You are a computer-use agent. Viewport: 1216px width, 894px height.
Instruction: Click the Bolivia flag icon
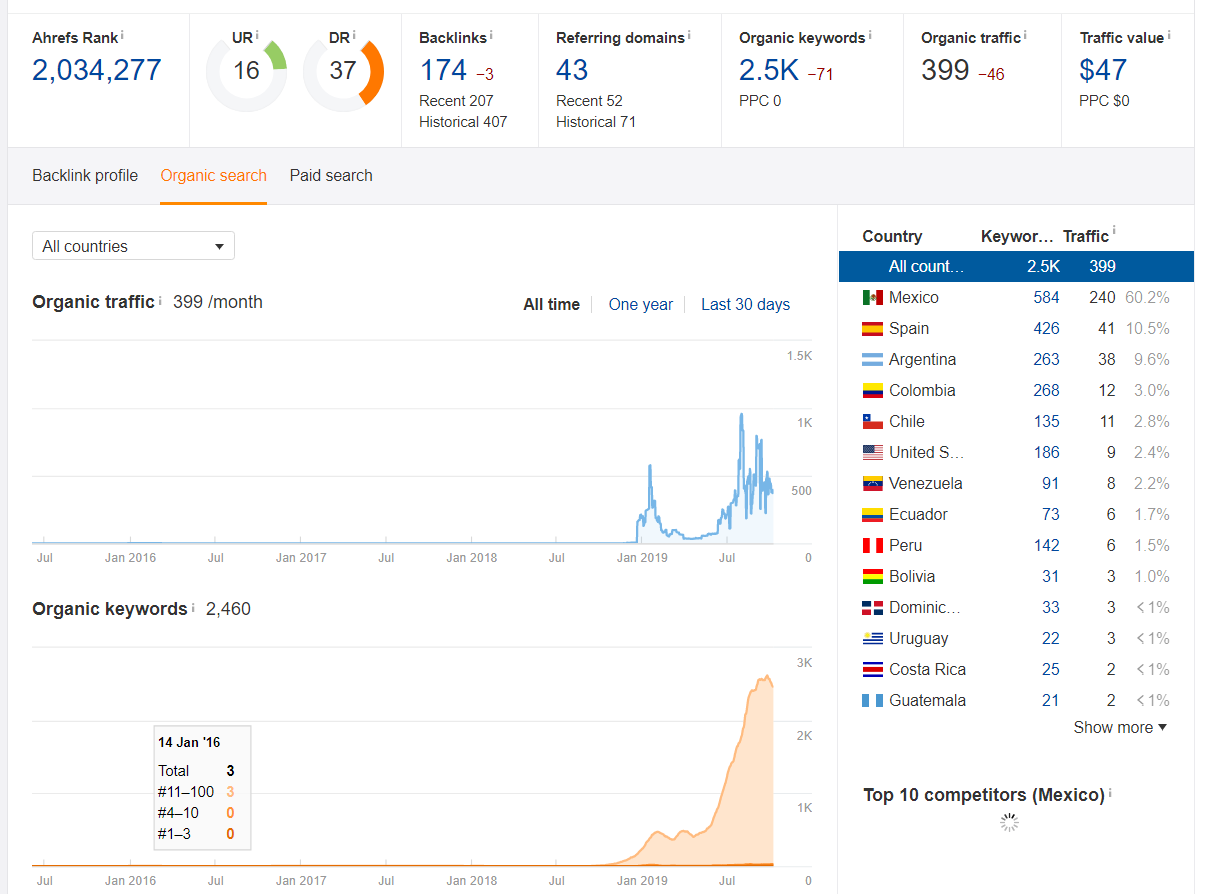point(872,577)
